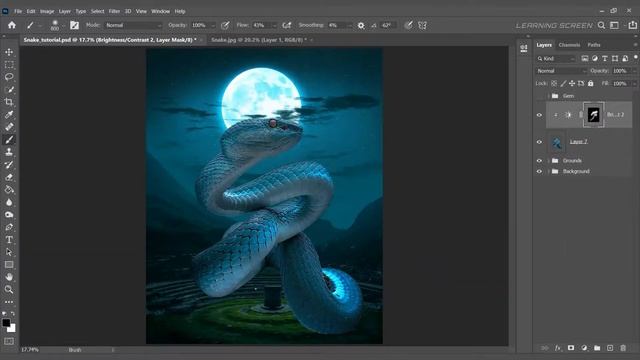Screen dimensions: 640x360
Task: Hide the Background group
Action: [x=539, y=171]
